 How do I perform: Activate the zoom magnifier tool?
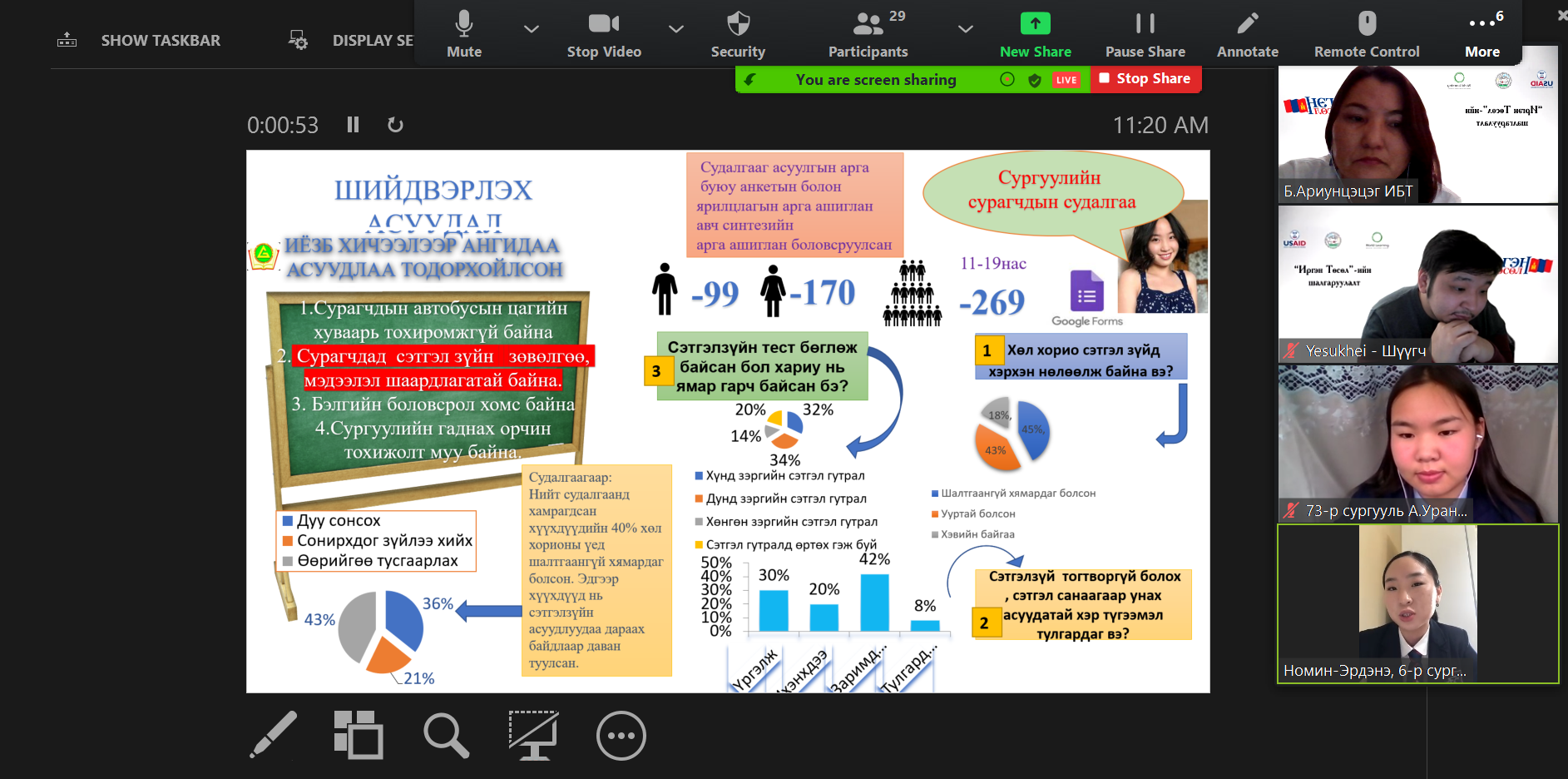[447, 735]
